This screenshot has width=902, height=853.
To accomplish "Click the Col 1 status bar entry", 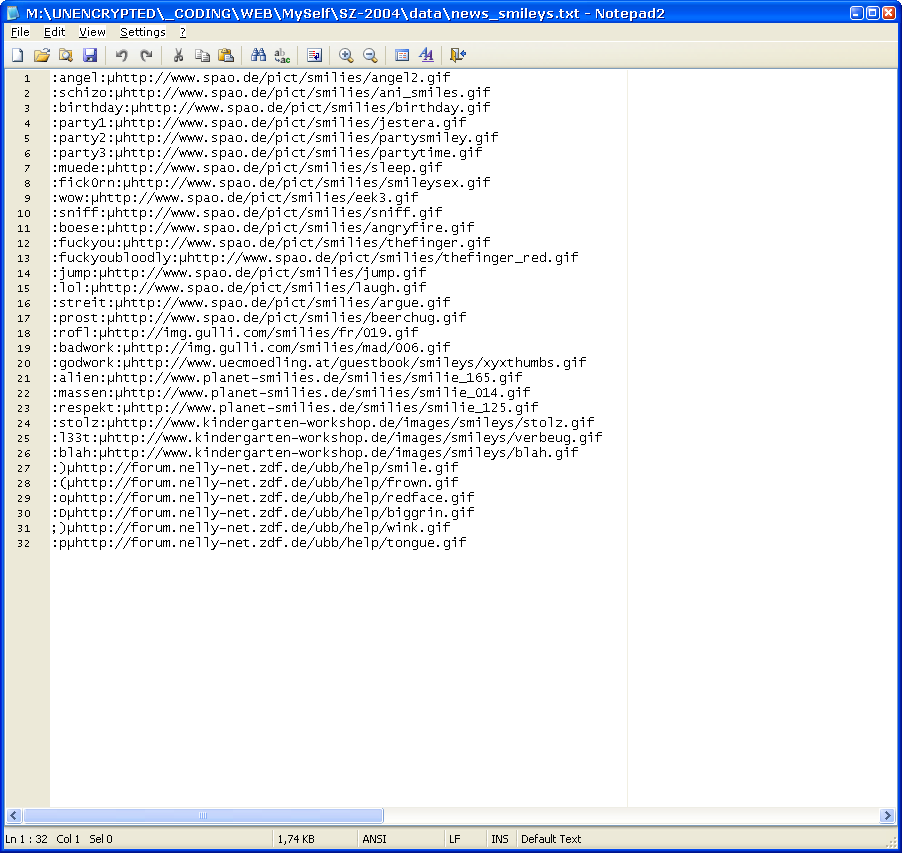I will click(68, 839).
